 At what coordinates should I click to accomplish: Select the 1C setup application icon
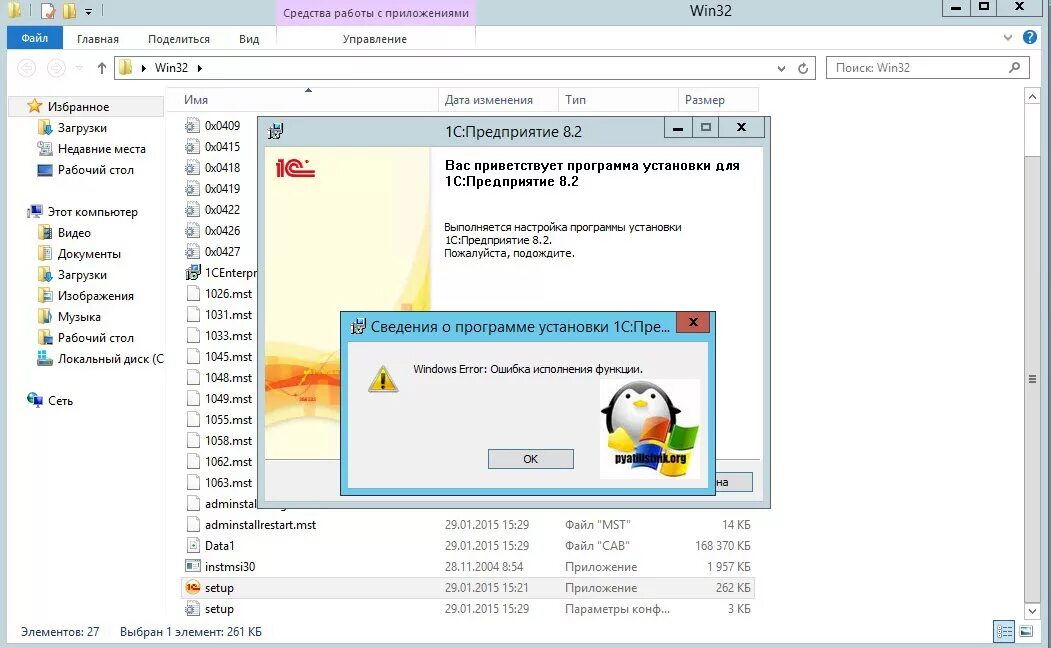[x=192, y=588]
